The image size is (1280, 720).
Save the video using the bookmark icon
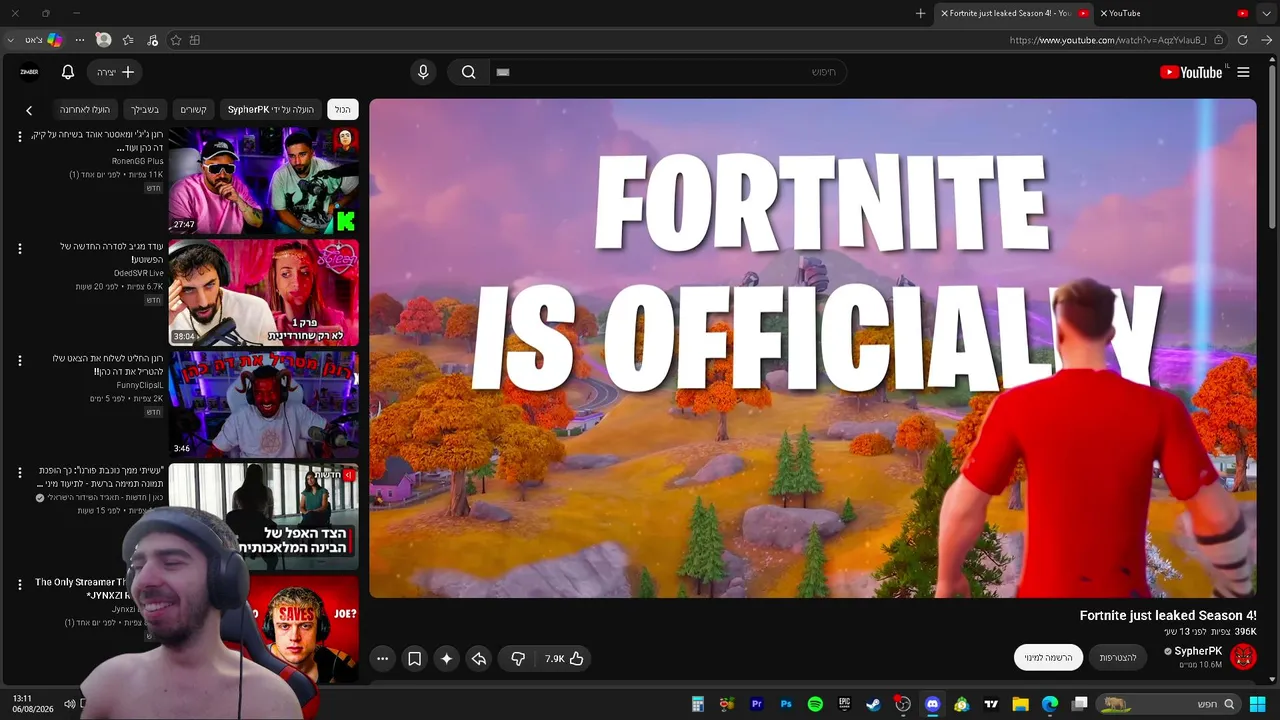pos(415,658)
